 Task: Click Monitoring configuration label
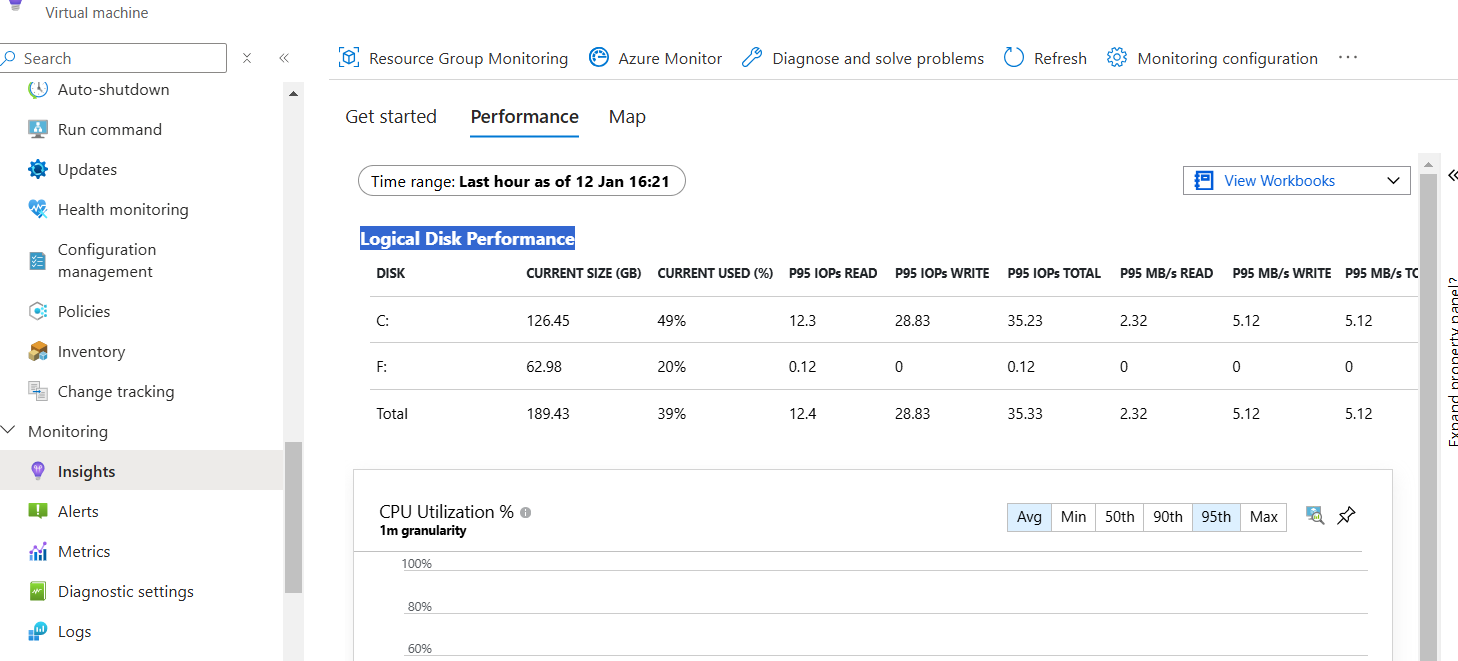pos(1228,58)
